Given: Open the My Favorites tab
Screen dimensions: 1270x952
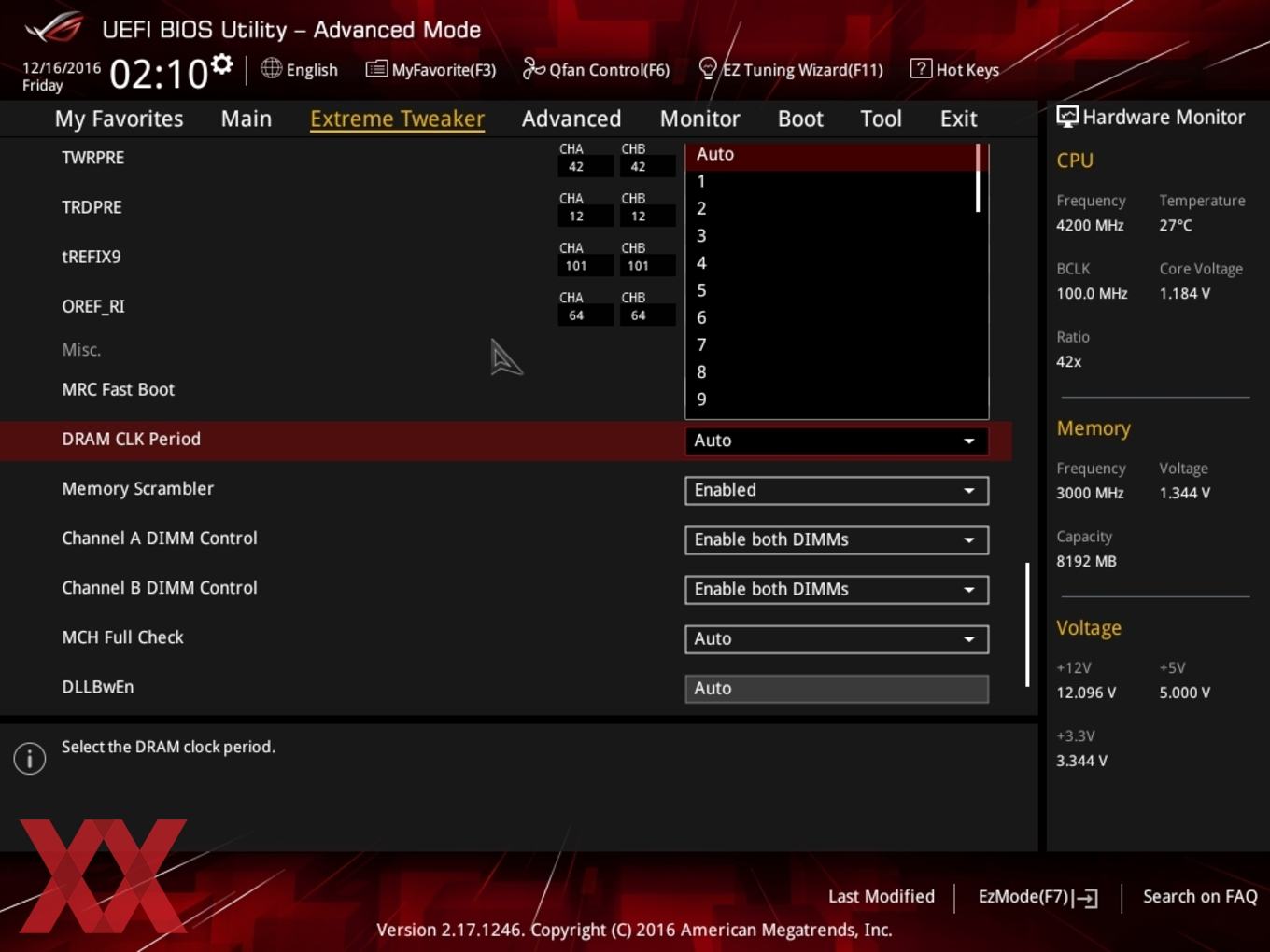Looking at the screenshot, I should (x=119, y=119).
